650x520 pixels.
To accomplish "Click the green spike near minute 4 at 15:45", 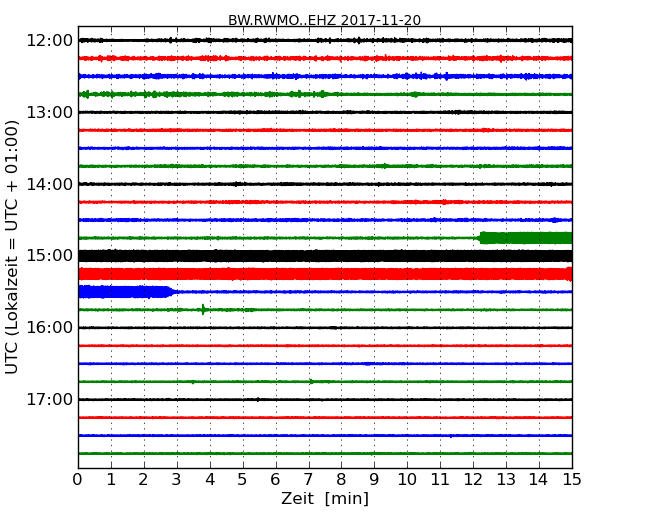I will pyautogui.click(x=203, y=309).
